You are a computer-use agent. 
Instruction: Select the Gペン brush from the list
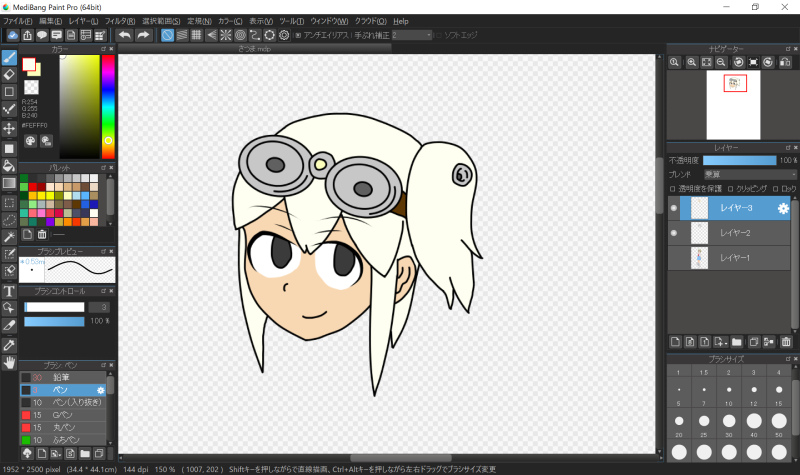(x=61, y=414)
